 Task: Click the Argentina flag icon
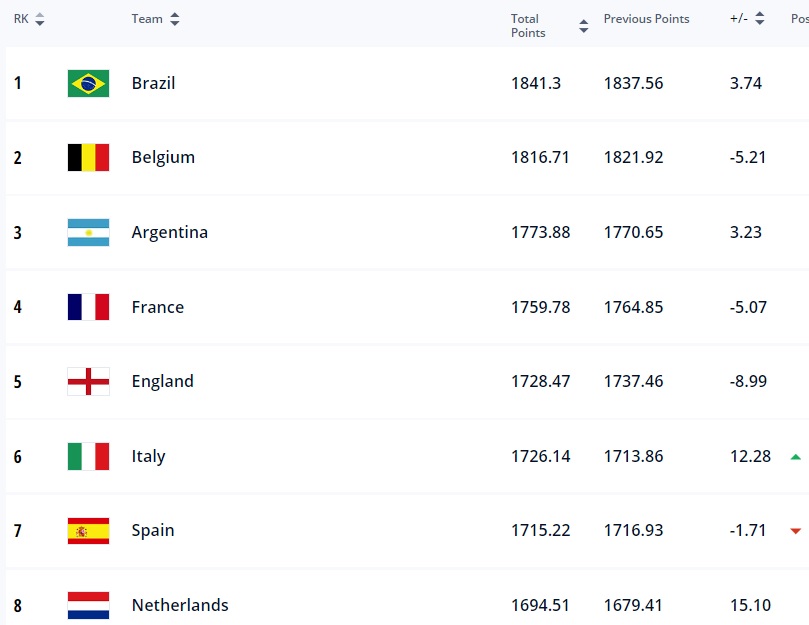click(x=88, y=231)
